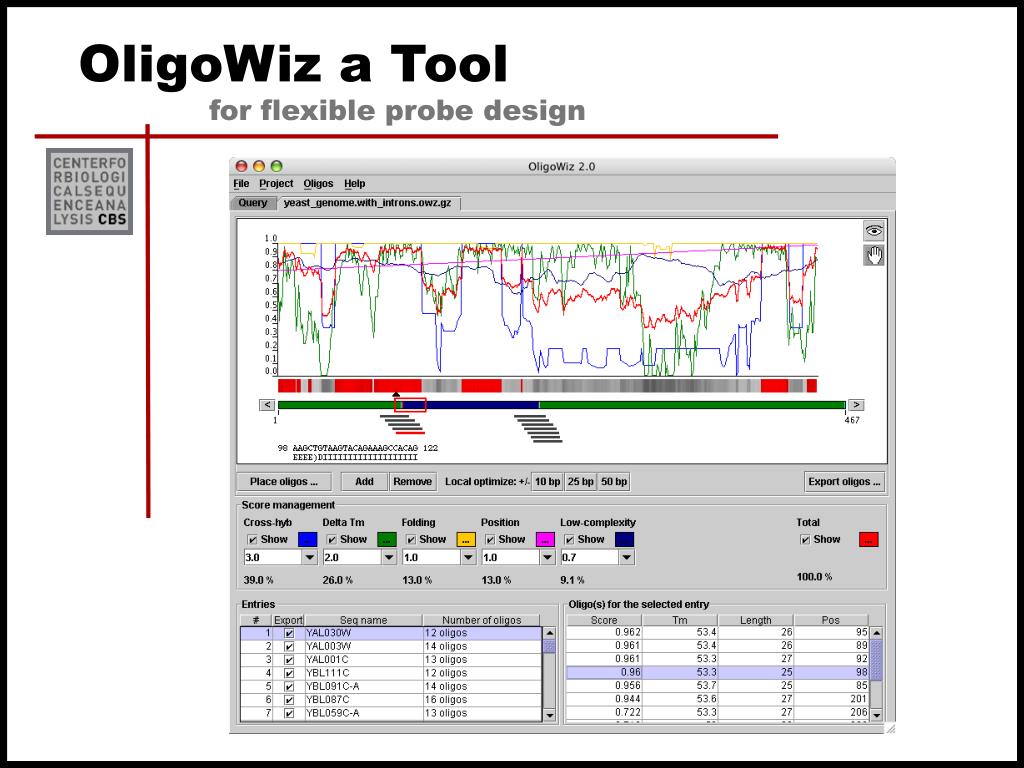Open Folding weight dropdown
Image resolution: width=1024 pixels, height=768 pixels.
tap(468, 558)
